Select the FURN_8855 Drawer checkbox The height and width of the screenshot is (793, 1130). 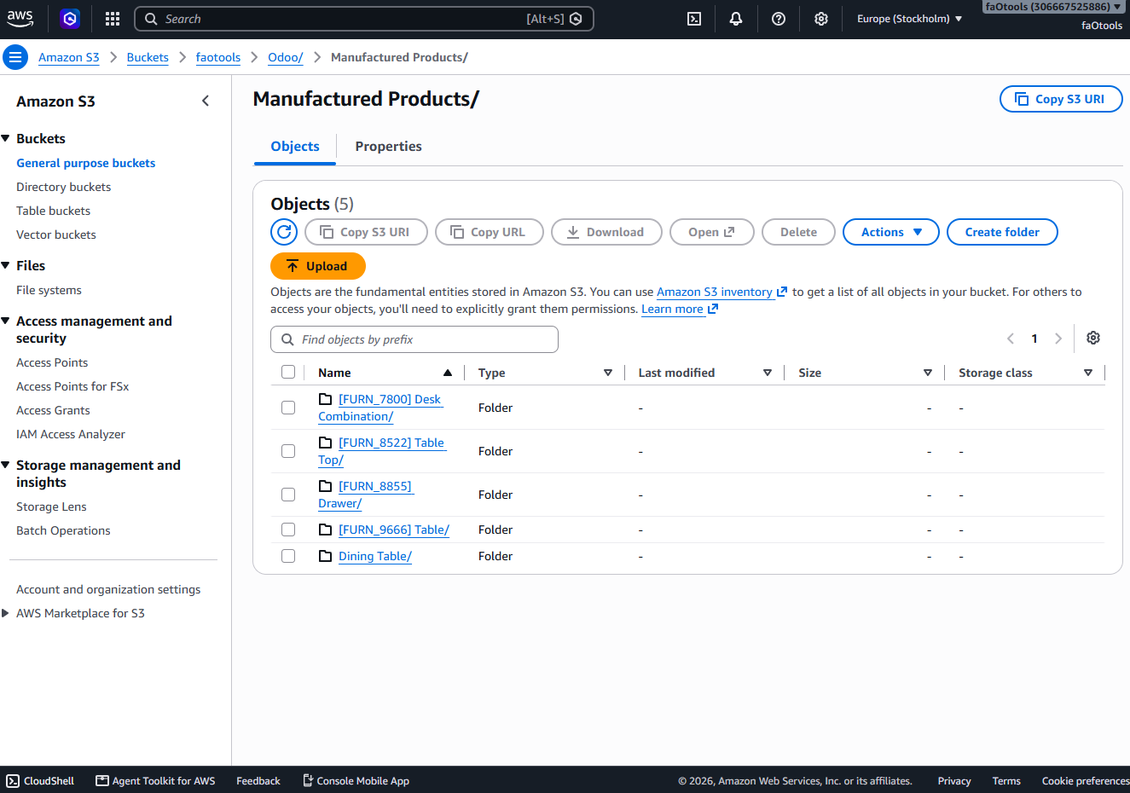tap(288, 495)
